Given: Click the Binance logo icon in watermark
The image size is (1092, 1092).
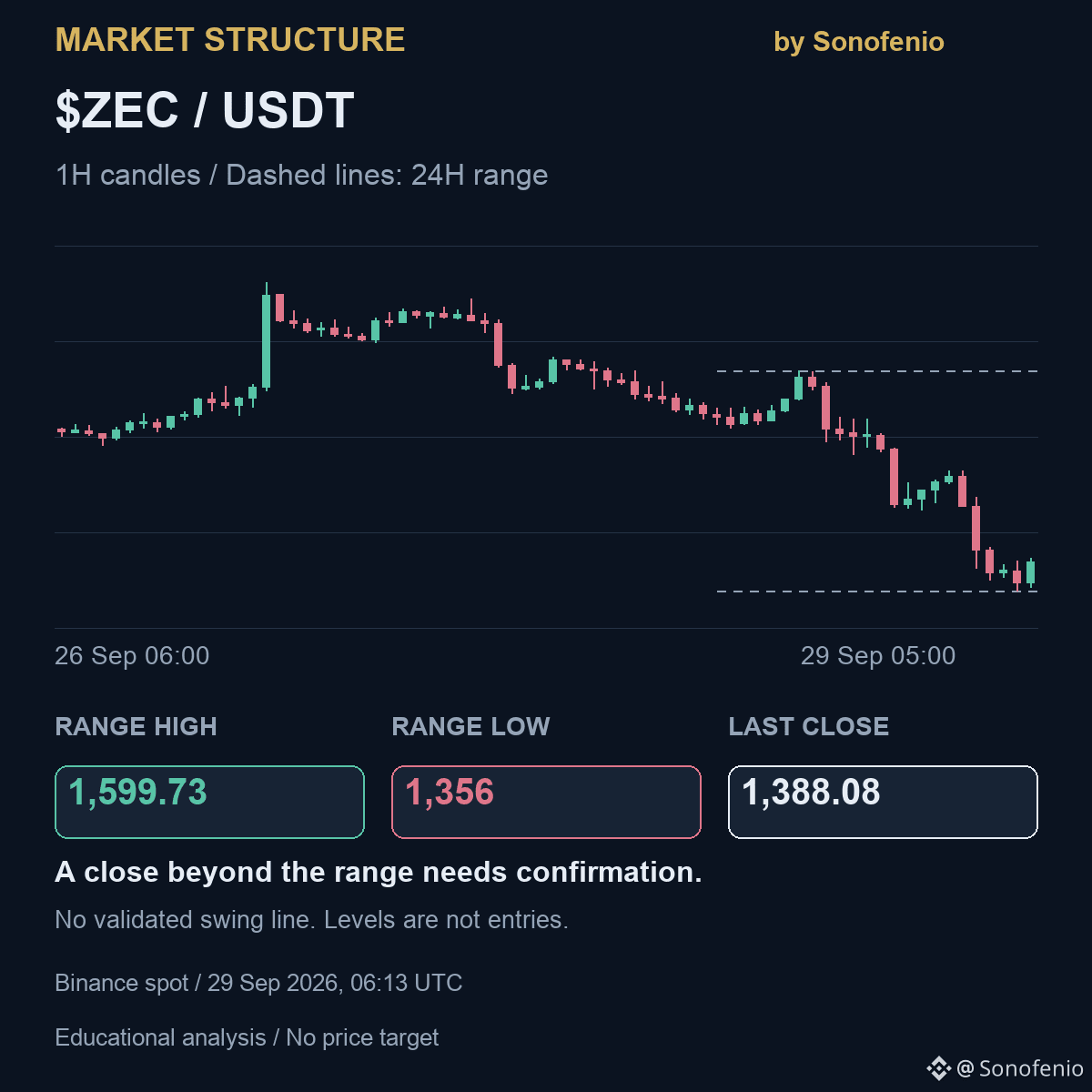Looking at the screenshot, I should pos(938,1068).
